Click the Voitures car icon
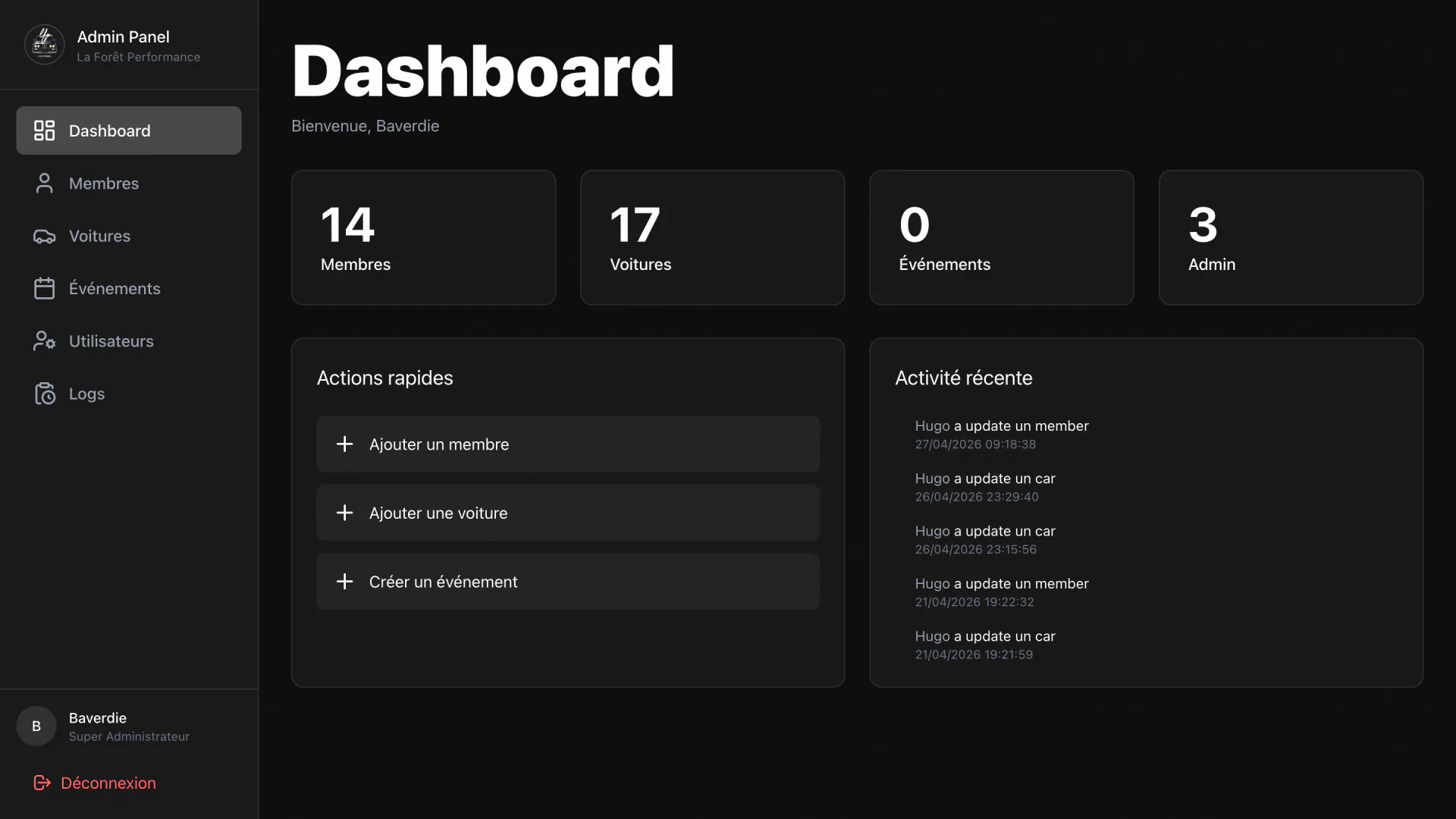 [44, 236]
